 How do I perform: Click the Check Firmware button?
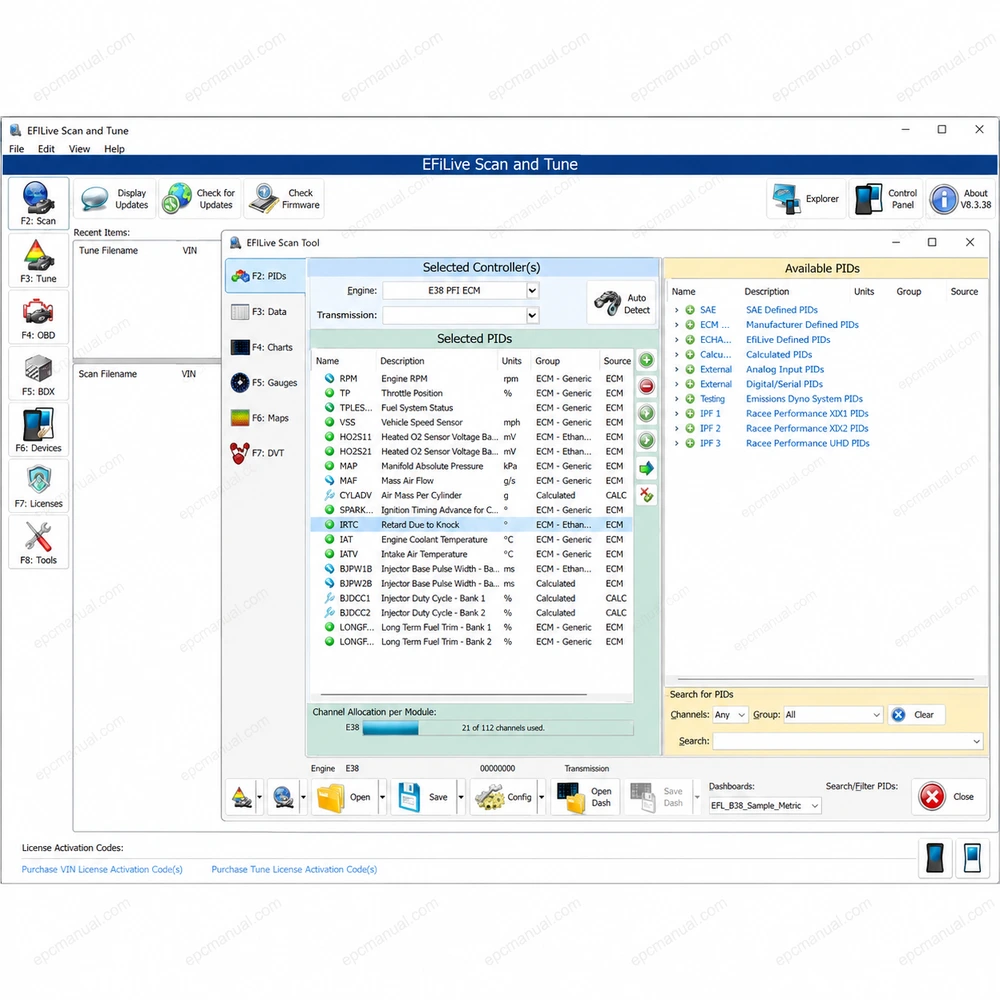click(284, 199)
